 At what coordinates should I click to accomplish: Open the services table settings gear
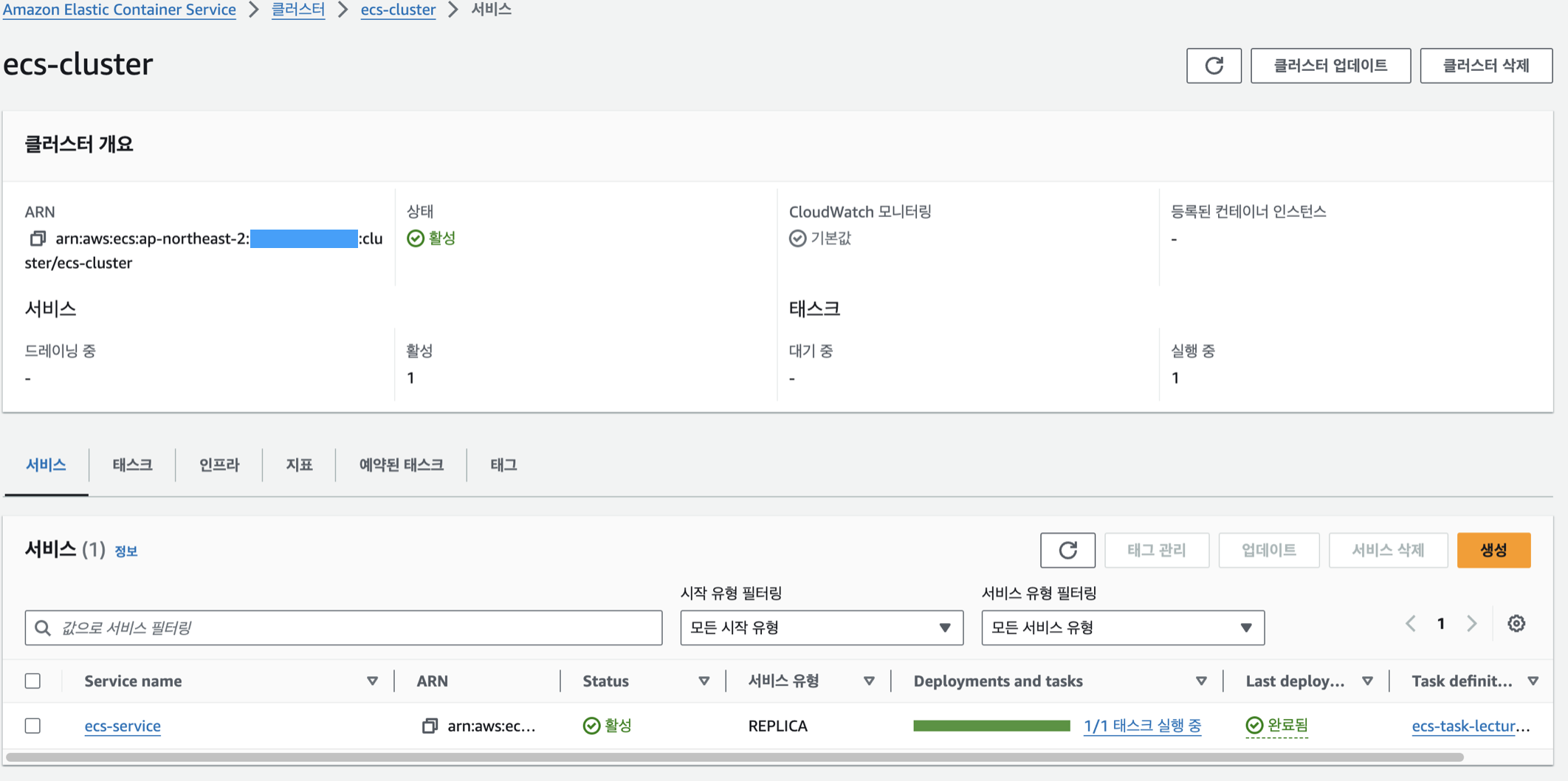[x=1516, y=624]
